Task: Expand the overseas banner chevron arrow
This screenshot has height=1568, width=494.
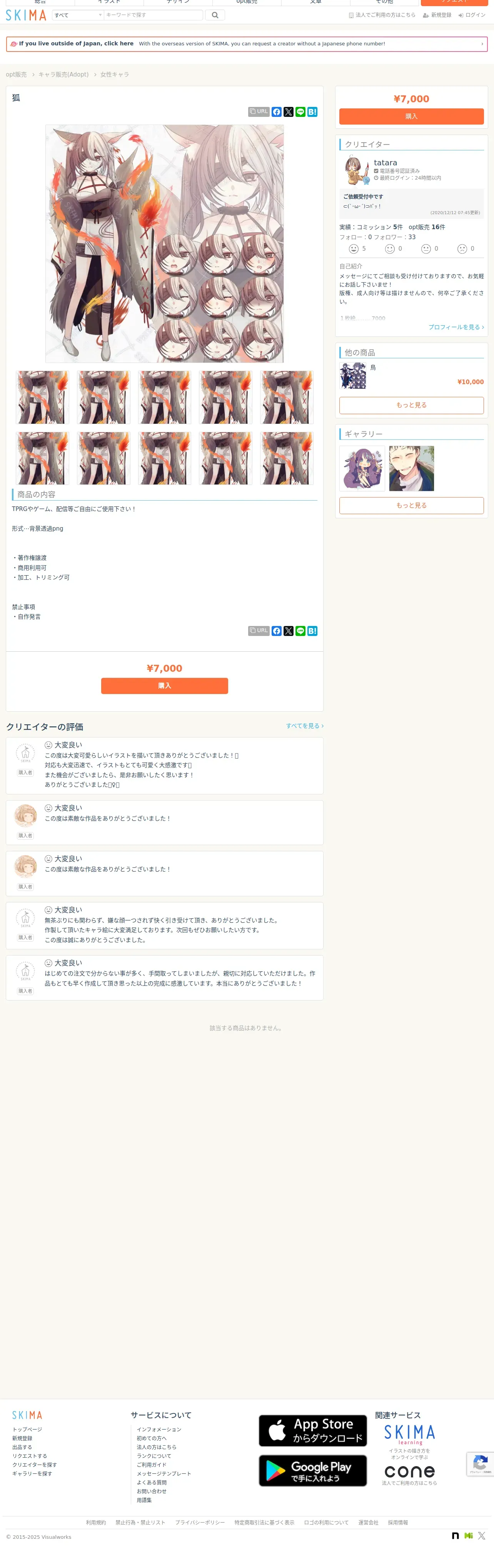Action: click(x=482, y=44)
